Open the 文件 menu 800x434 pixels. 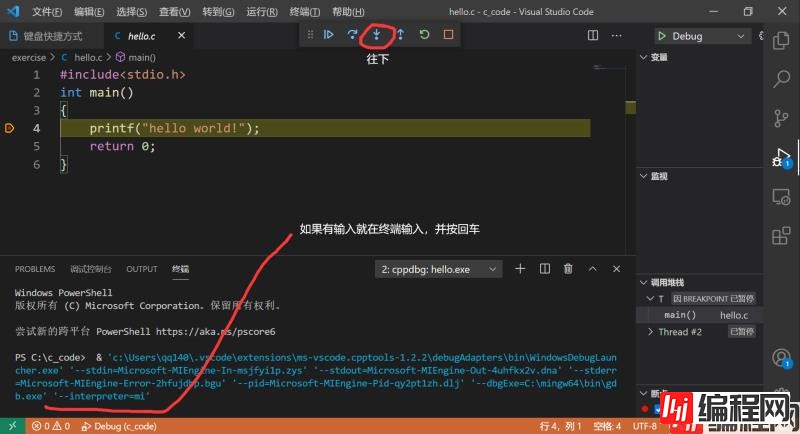[x=47, y=12]
